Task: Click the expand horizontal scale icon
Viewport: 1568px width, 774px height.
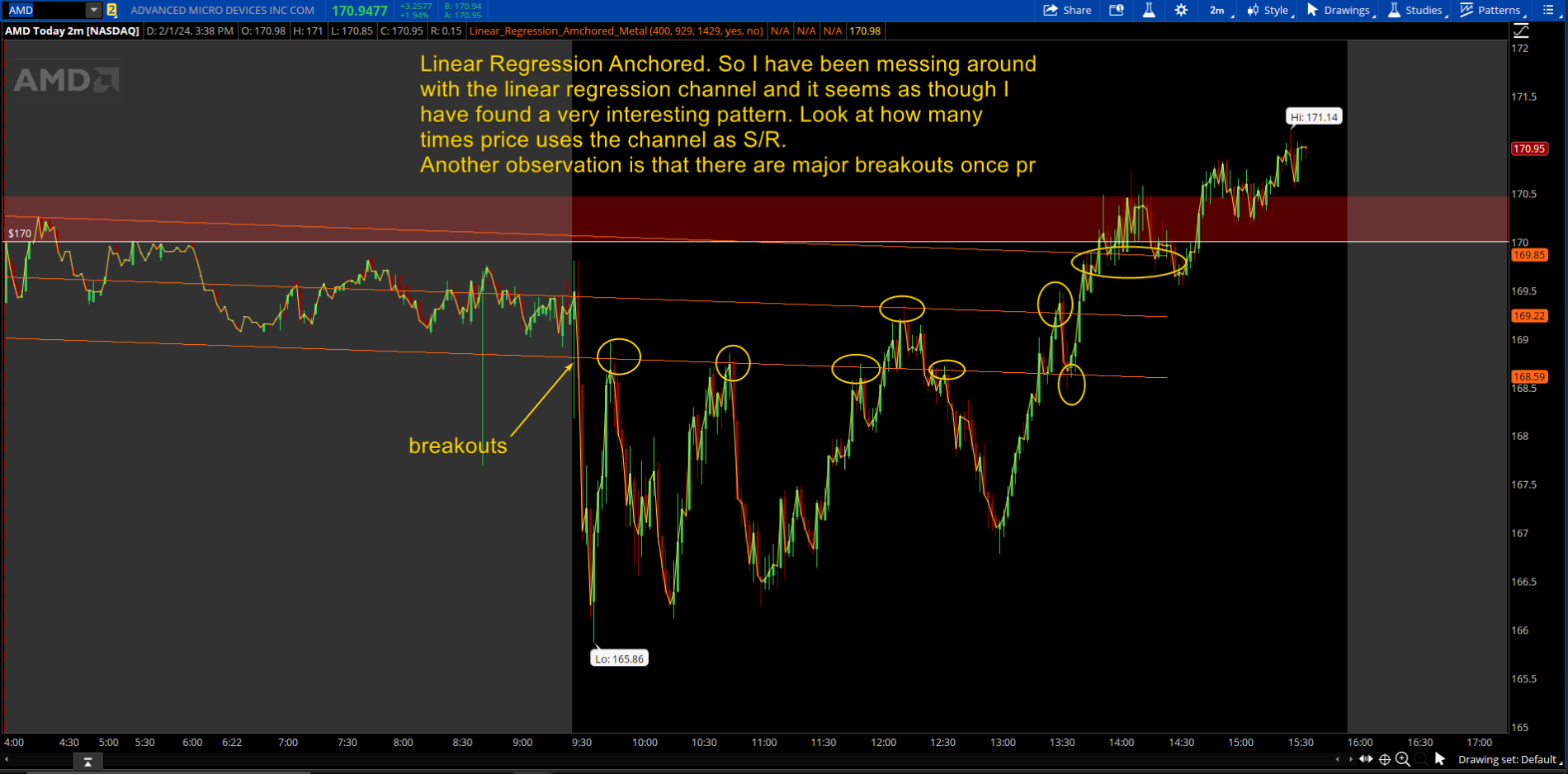Action: [1366, 759]
